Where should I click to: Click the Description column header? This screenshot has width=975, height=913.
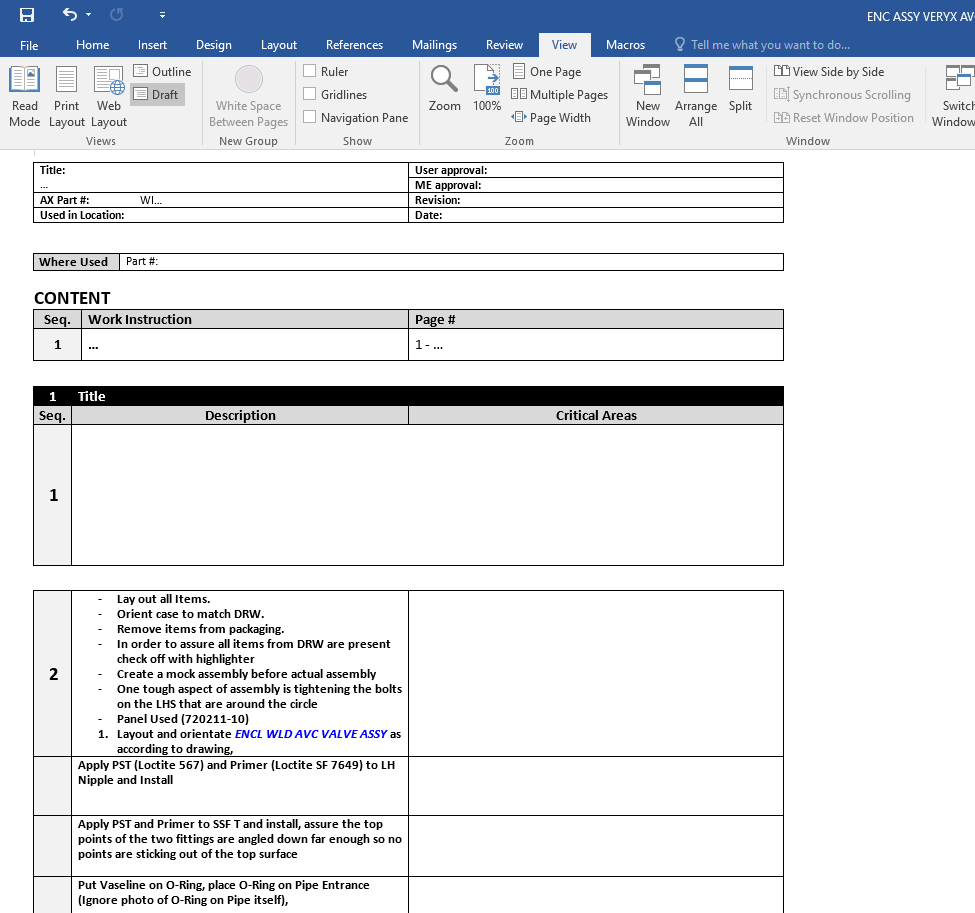click(240, 415)
